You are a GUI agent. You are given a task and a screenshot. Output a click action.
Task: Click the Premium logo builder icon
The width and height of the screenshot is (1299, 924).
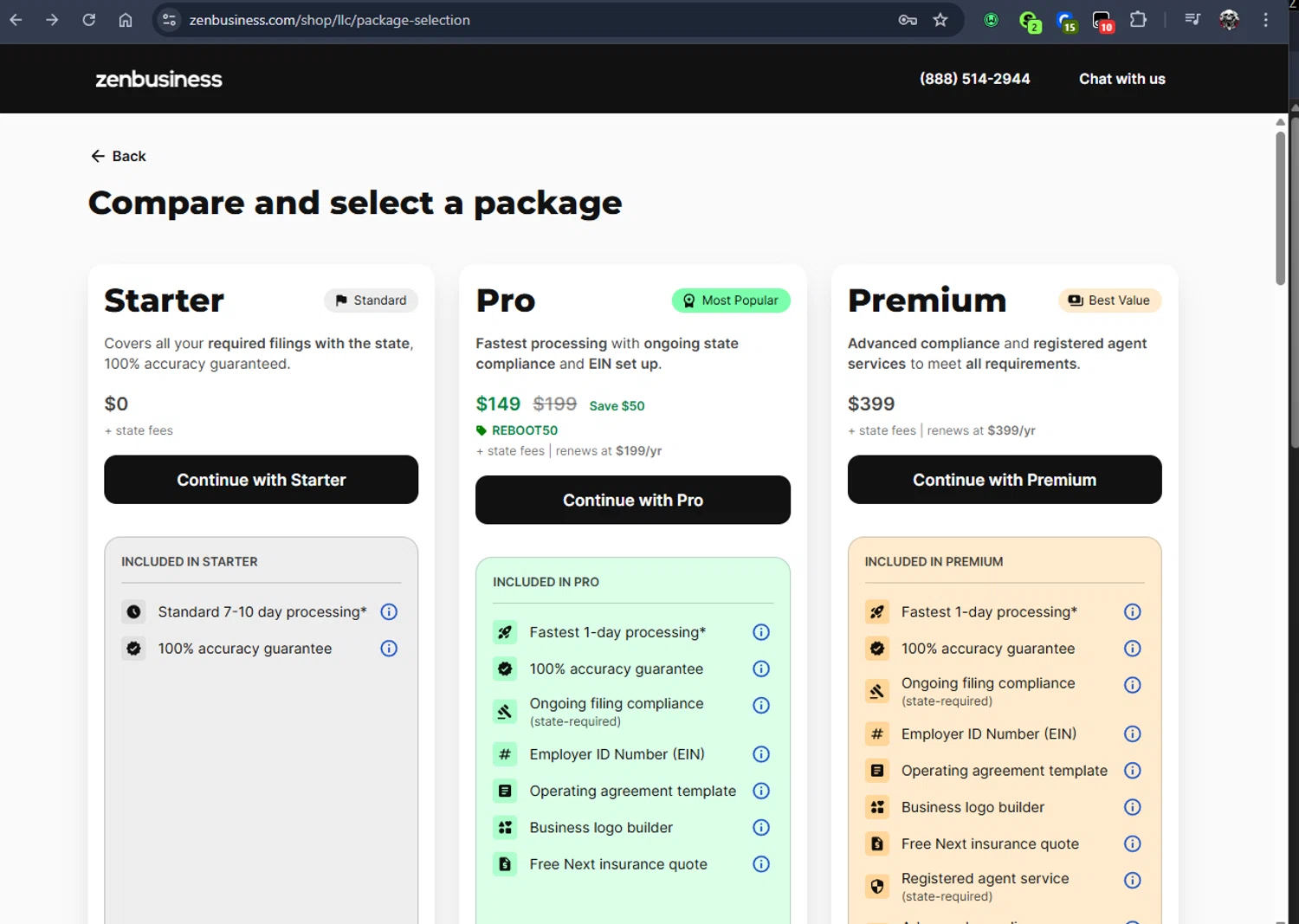tap(877, 807)
